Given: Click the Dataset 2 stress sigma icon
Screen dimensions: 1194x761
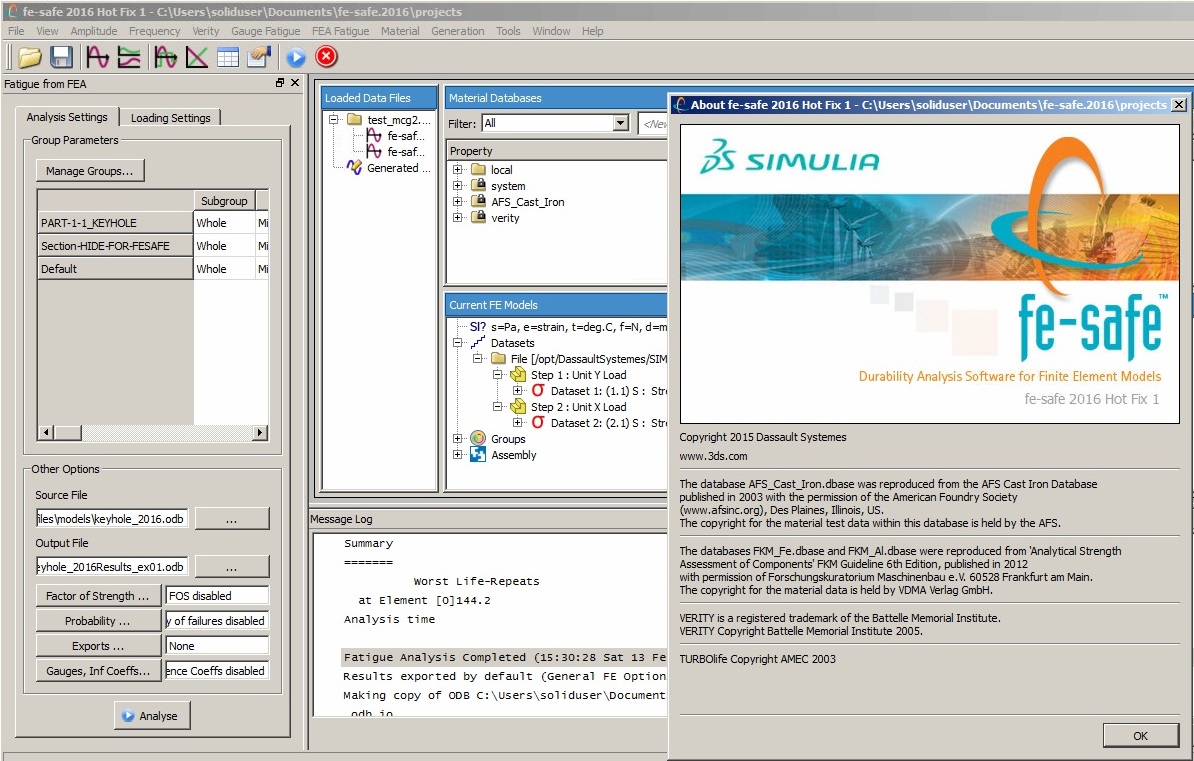Looking at the screenshot, I should tap(538, 423).
